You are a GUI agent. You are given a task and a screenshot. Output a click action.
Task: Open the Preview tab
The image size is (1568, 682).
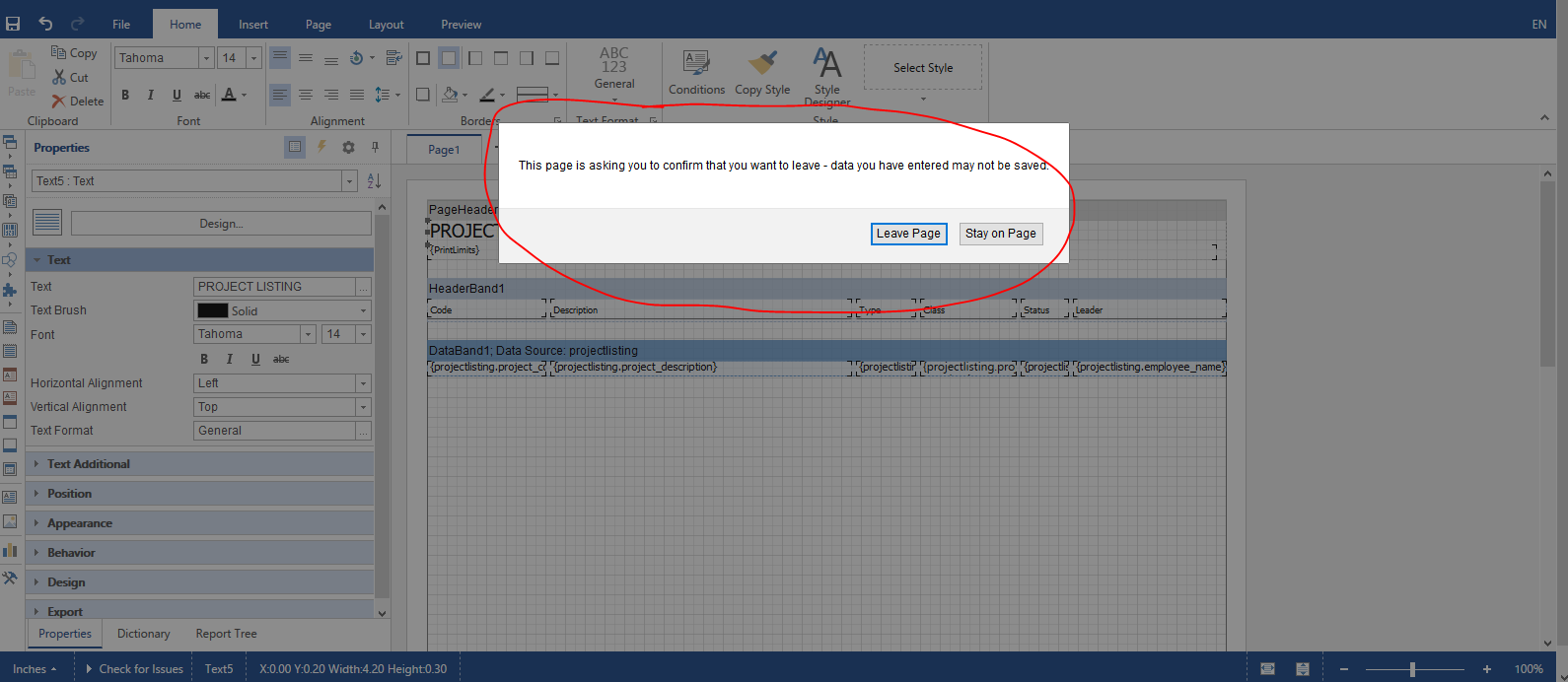(462, 25)
